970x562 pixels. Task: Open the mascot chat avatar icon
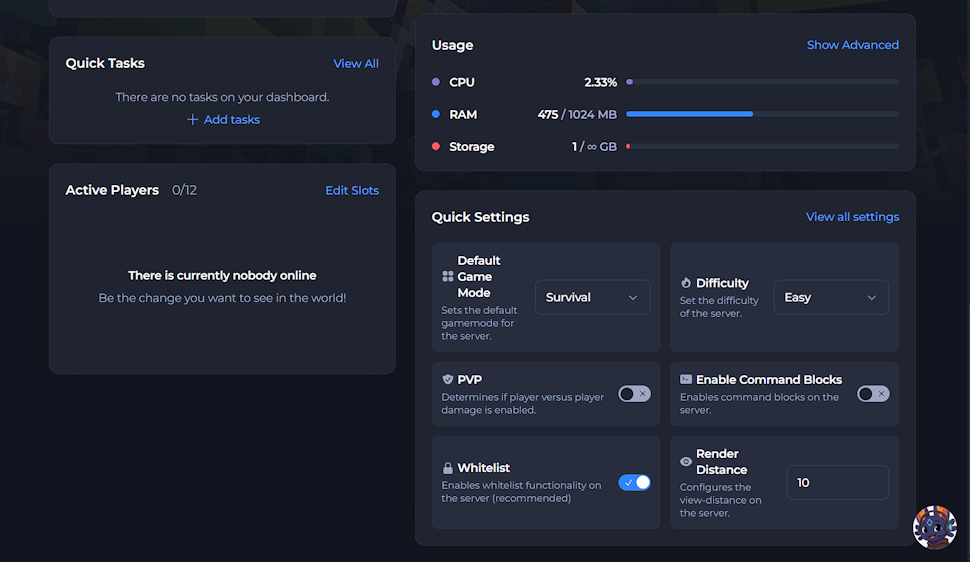tap(935, 527)
